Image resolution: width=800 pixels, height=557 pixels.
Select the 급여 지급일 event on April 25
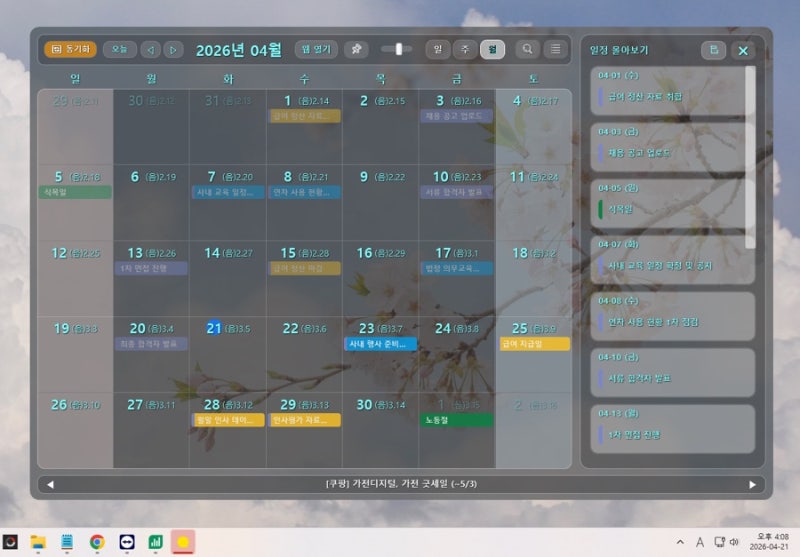click(x=534, y=344)
